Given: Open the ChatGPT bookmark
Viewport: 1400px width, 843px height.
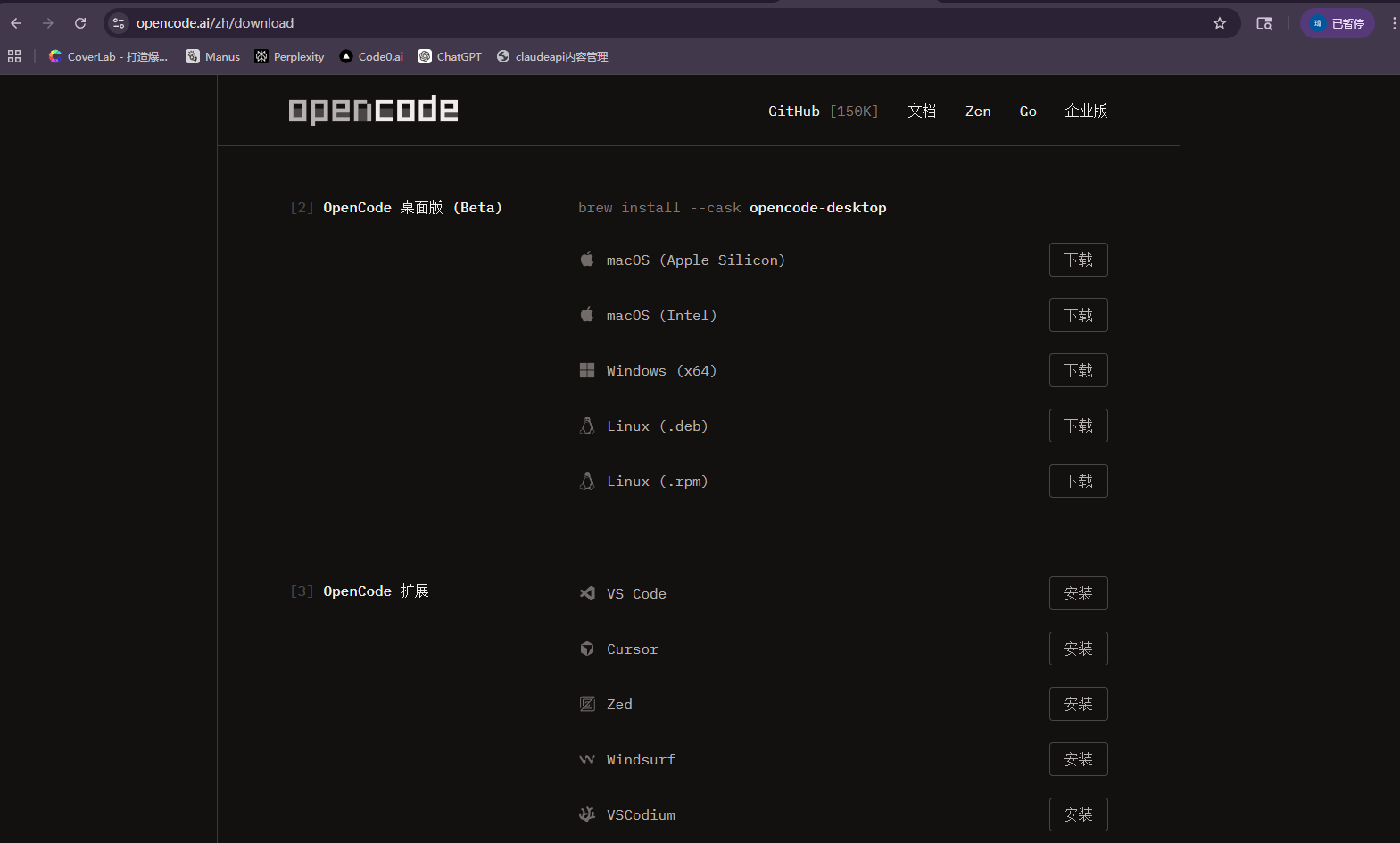Looking at the screenshot, I should coord(450,56).
